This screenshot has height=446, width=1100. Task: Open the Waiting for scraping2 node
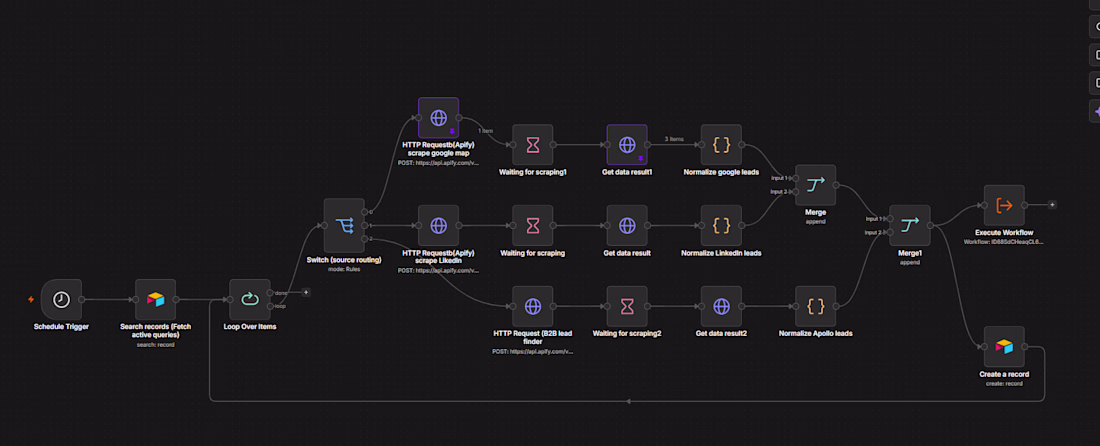coord(627,306)
